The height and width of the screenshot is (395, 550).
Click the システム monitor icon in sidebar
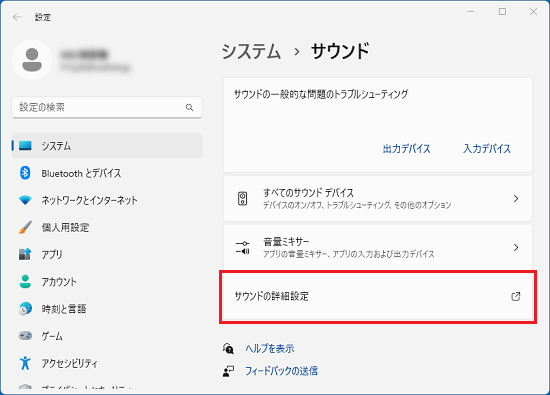click(x=25, y=146)
